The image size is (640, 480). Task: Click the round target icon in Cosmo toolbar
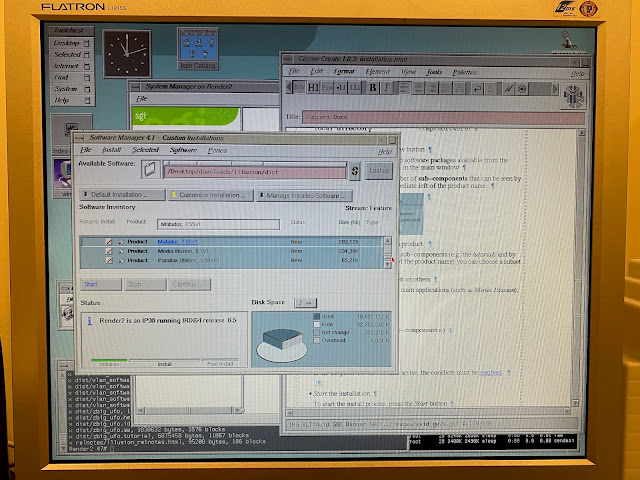522,89
